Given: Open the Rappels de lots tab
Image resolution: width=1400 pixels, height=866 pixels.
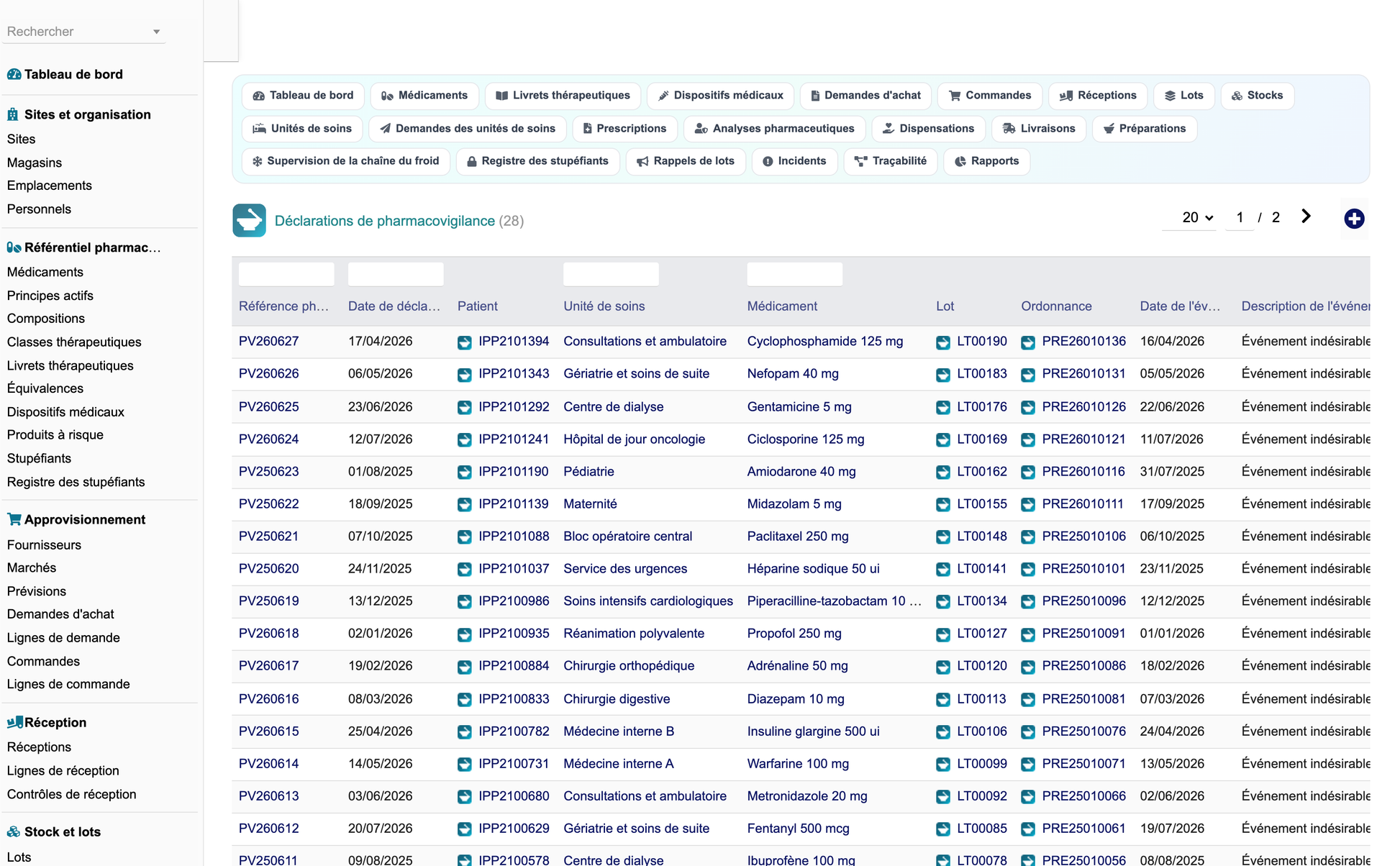Looking at the screenshot, I should point(686,161).
